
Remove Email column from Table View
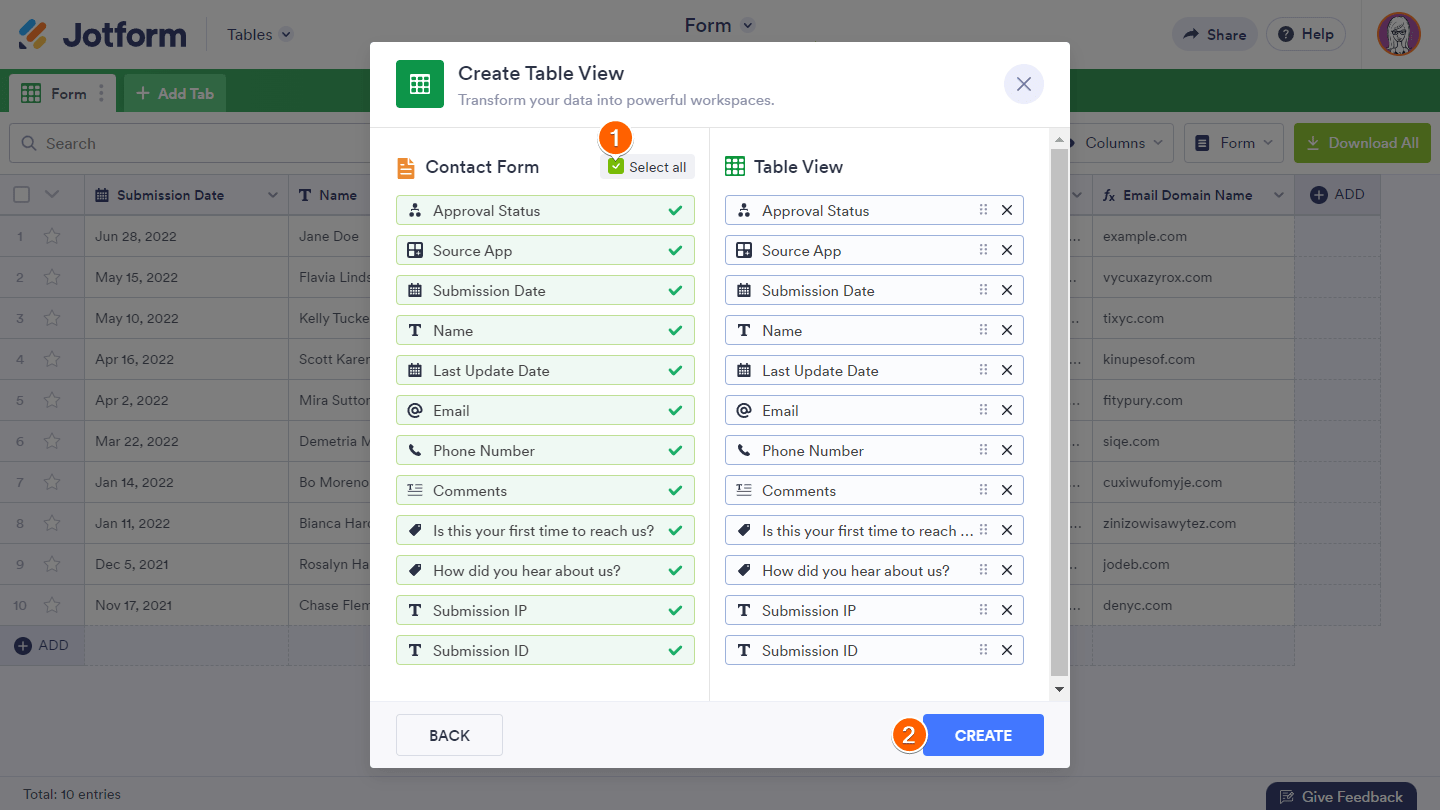(1007, 410)
